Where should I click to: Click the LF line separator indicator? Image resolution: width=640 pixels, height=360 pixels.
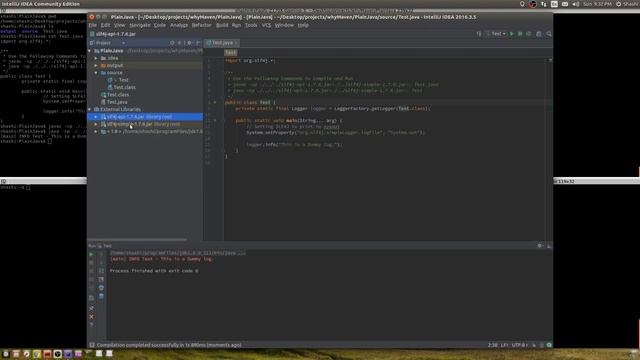point(504,345)
